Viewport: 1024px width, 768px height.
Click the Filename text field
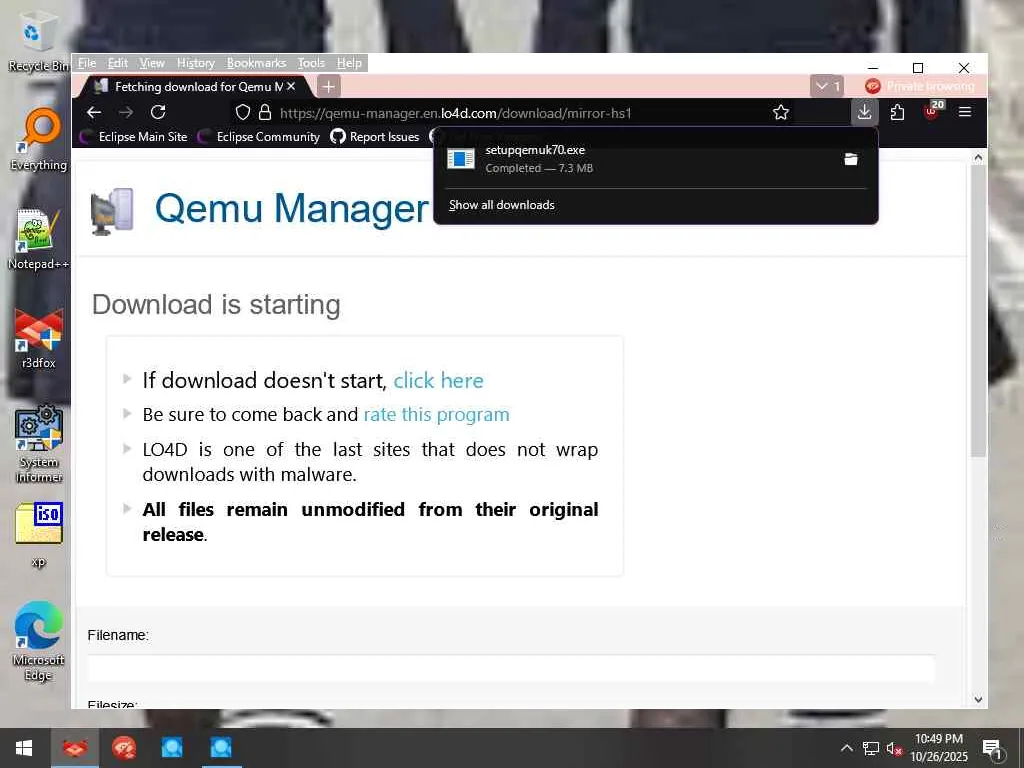pyautogui.click(x=511, y=669)
